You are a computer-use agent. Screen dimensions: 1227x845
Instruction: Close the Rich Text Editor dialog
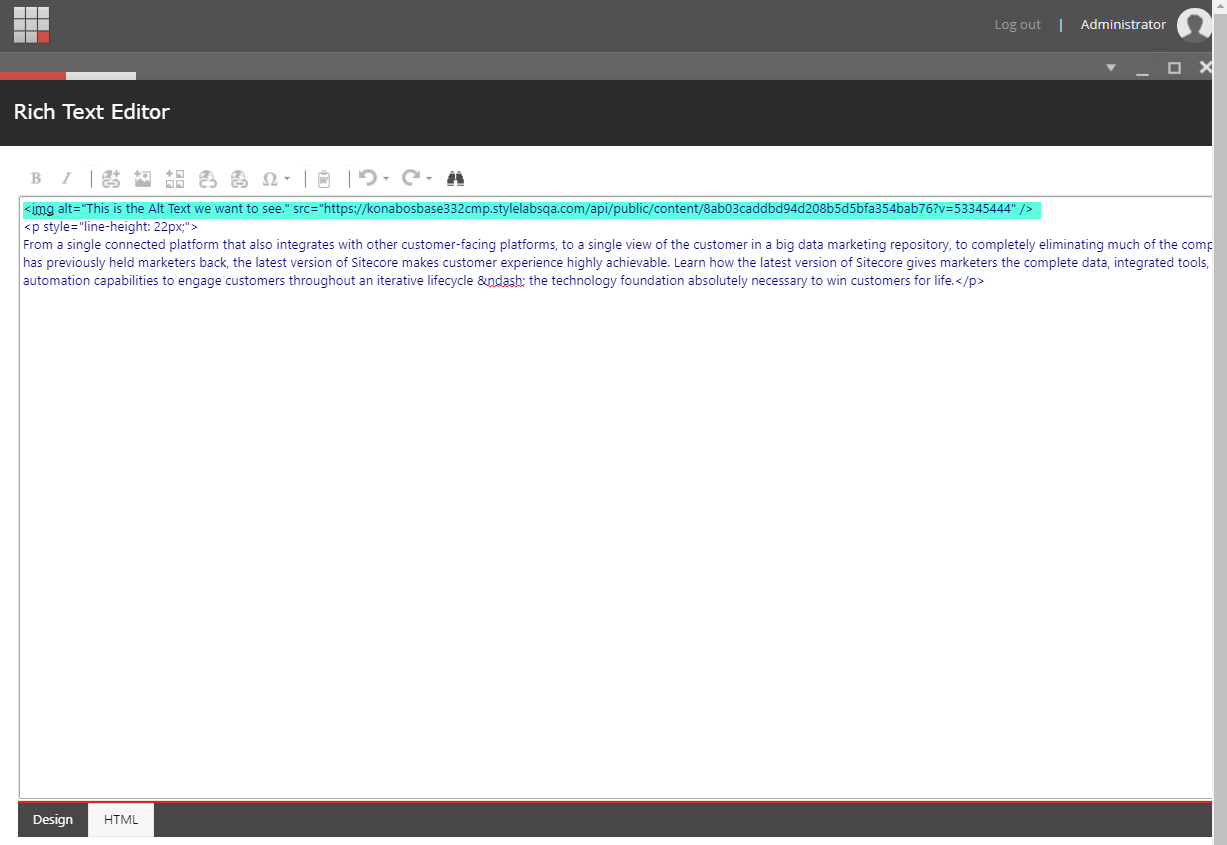[x=1206, y=68]
